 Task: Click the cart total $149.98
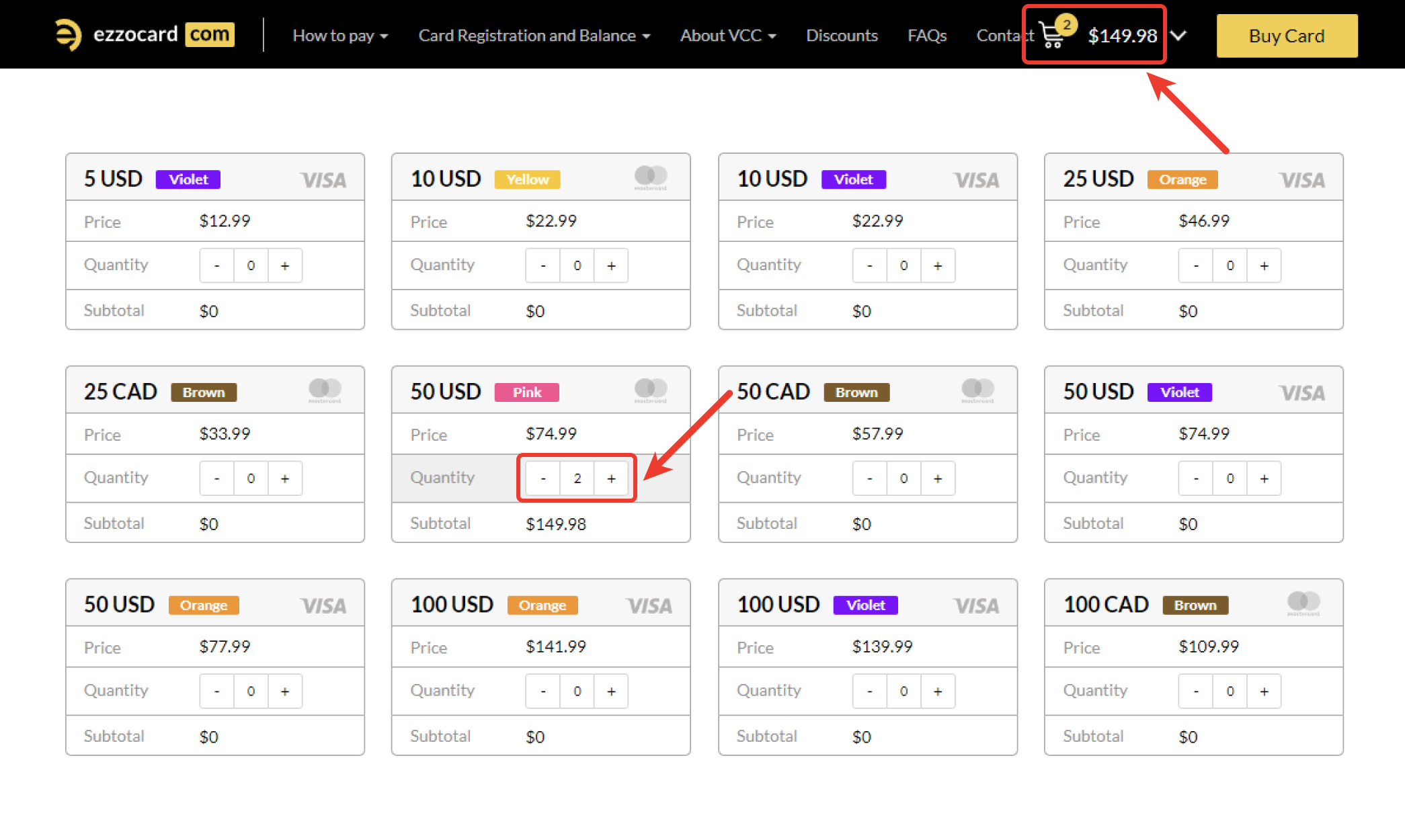click(1122, 36)
